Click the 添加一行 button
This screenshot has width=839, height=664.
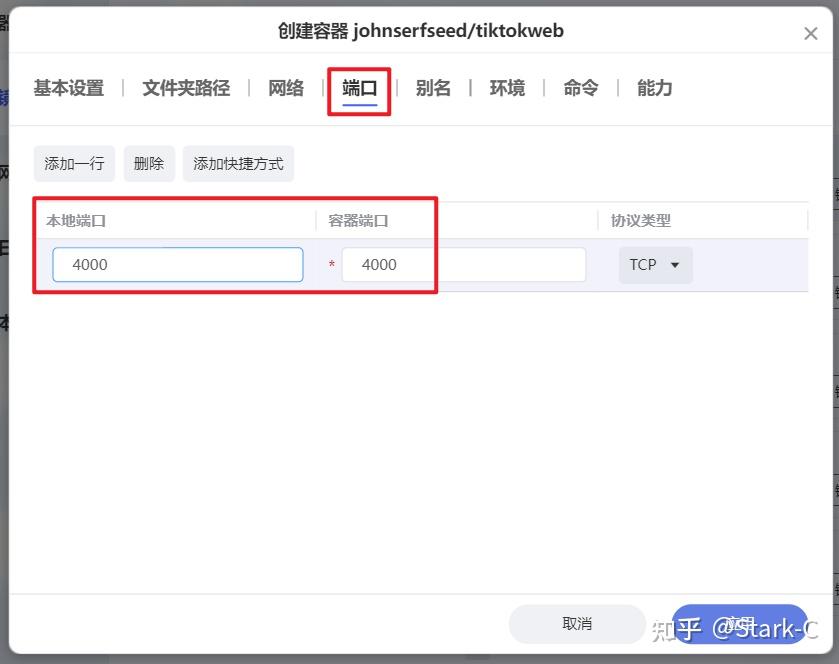(74, 164)
